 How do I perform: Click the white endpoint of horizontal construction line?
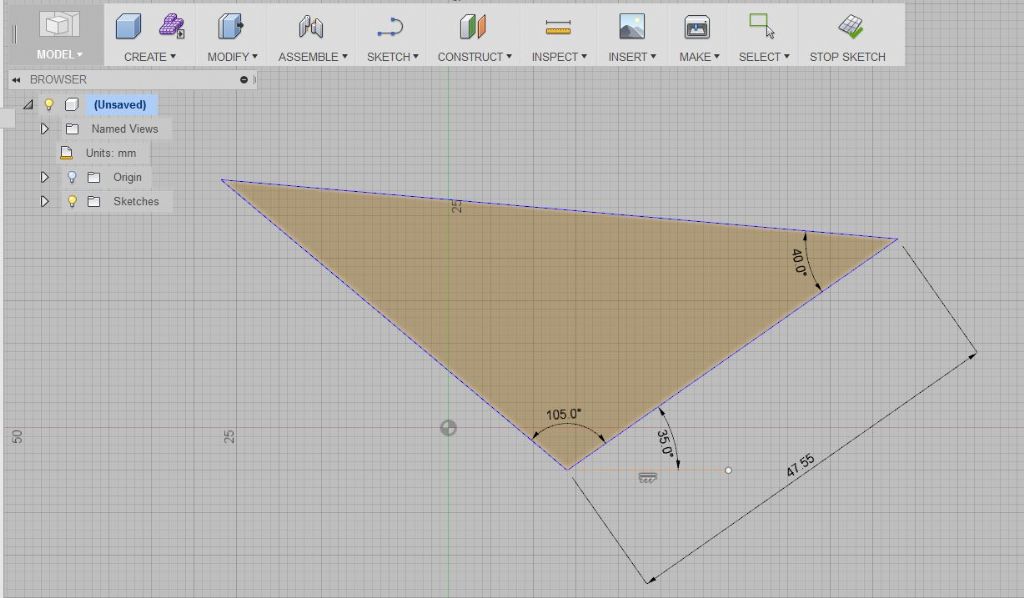[728, 470]
